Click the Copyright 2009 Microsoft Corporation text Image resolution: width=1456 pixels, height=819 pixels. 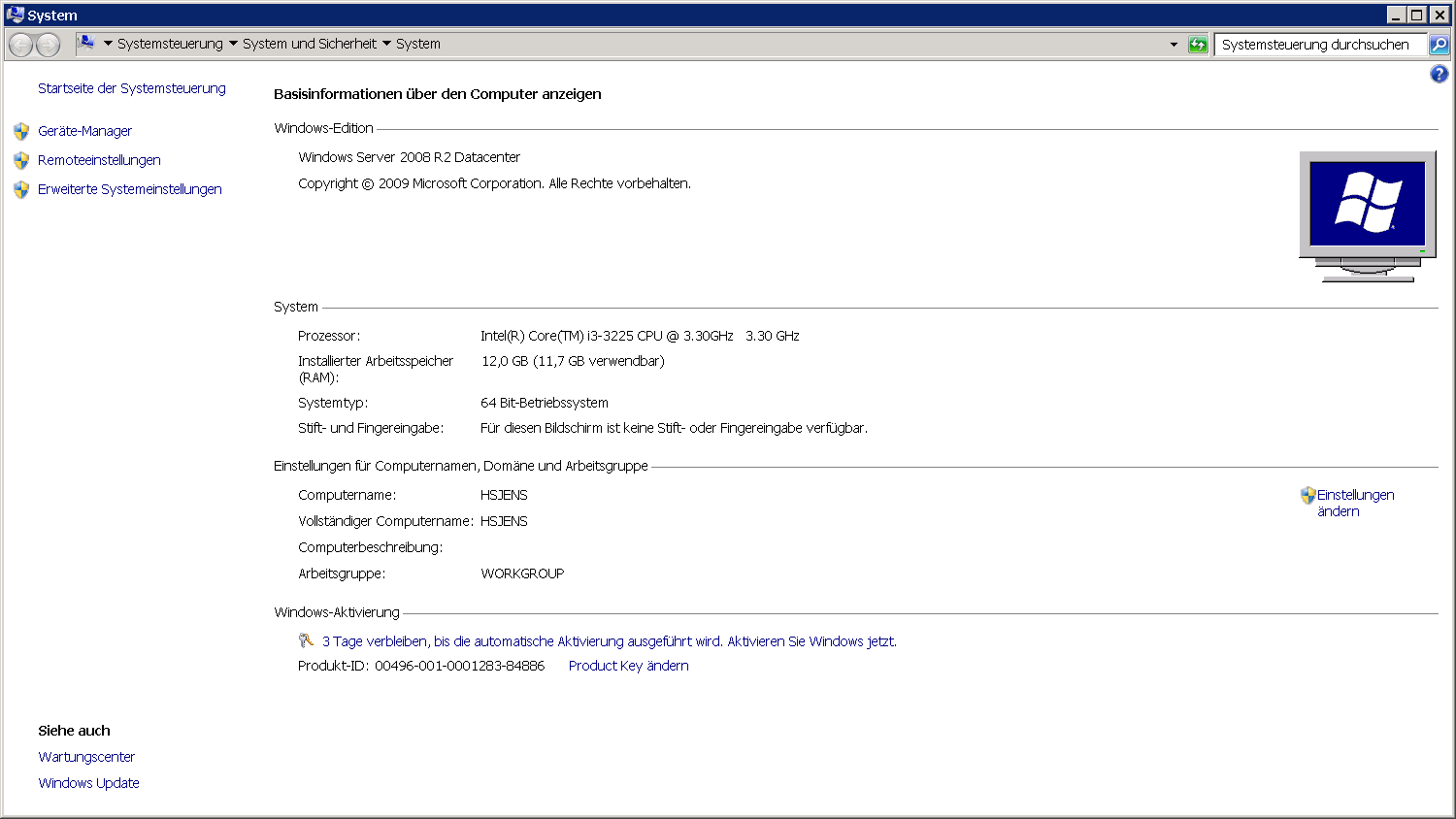(x=494, y=183)
